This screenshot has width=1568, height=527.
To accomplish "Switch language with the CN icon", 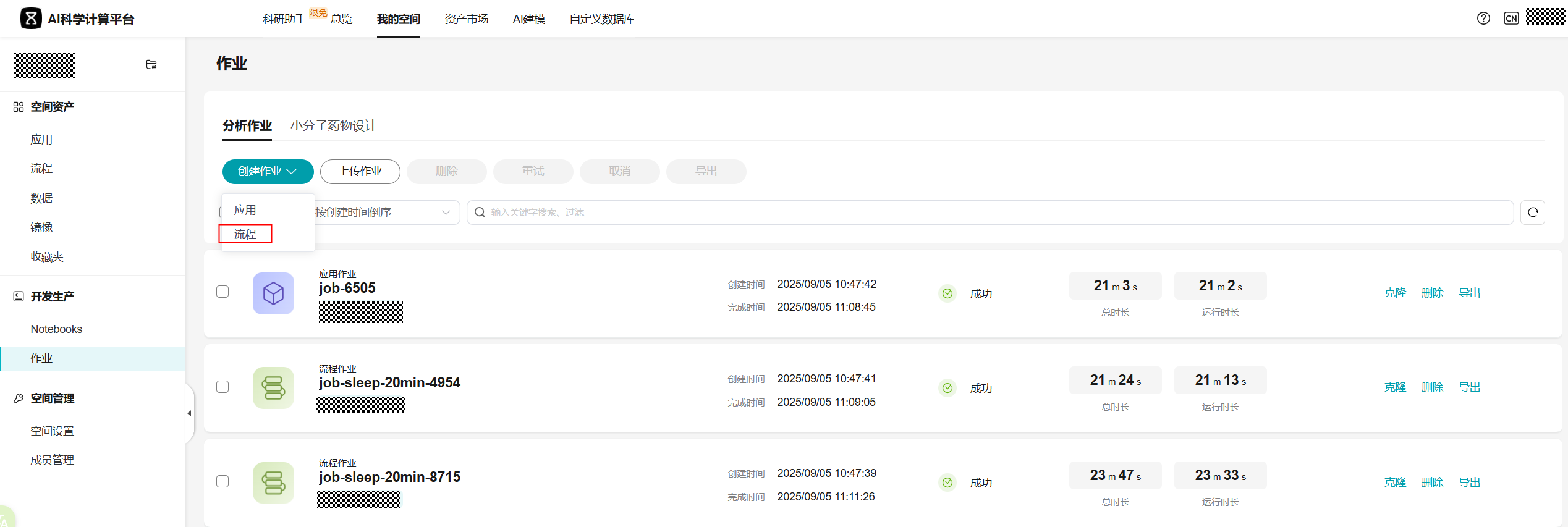I will coord(1511,19).
